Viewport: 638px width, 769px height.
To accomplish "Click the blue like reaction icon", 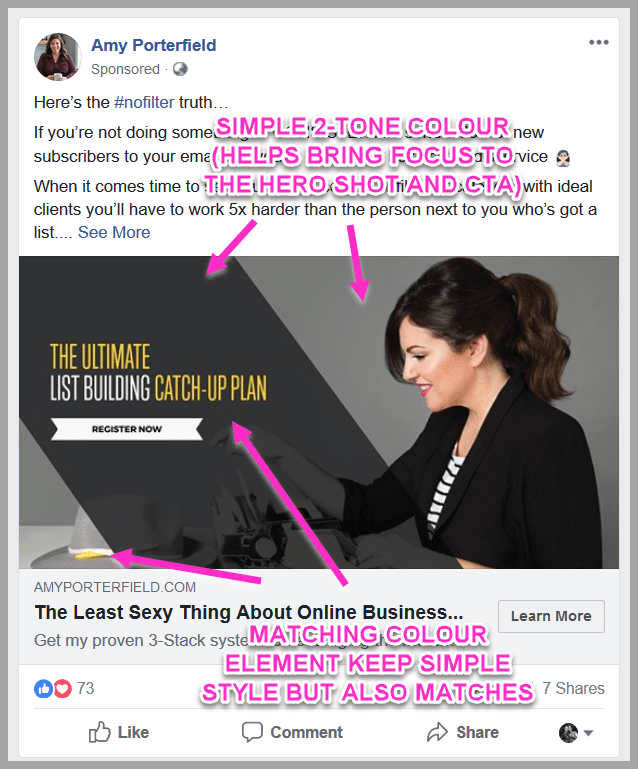I will (x=43, y=689).
